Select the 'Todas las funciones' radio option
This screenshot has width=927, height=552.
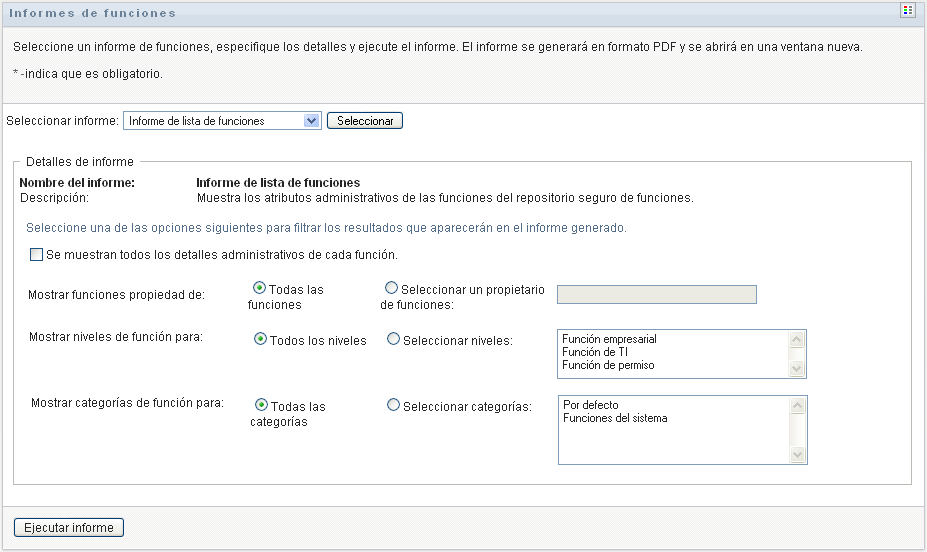(259, 288)
